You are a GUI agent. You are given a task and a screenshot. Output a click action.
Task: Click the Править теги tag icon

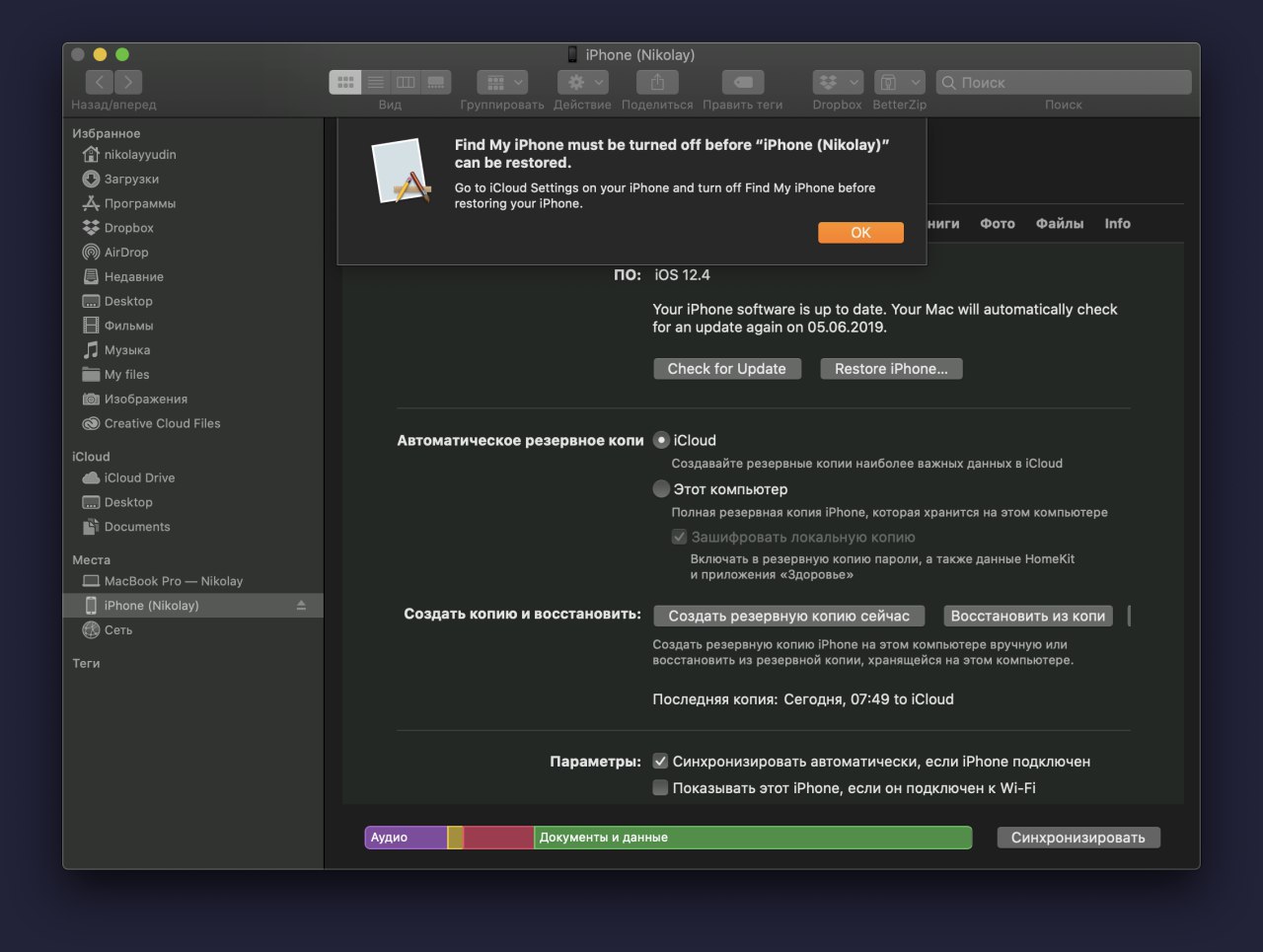pyautogui.click(x=743, y=82)
